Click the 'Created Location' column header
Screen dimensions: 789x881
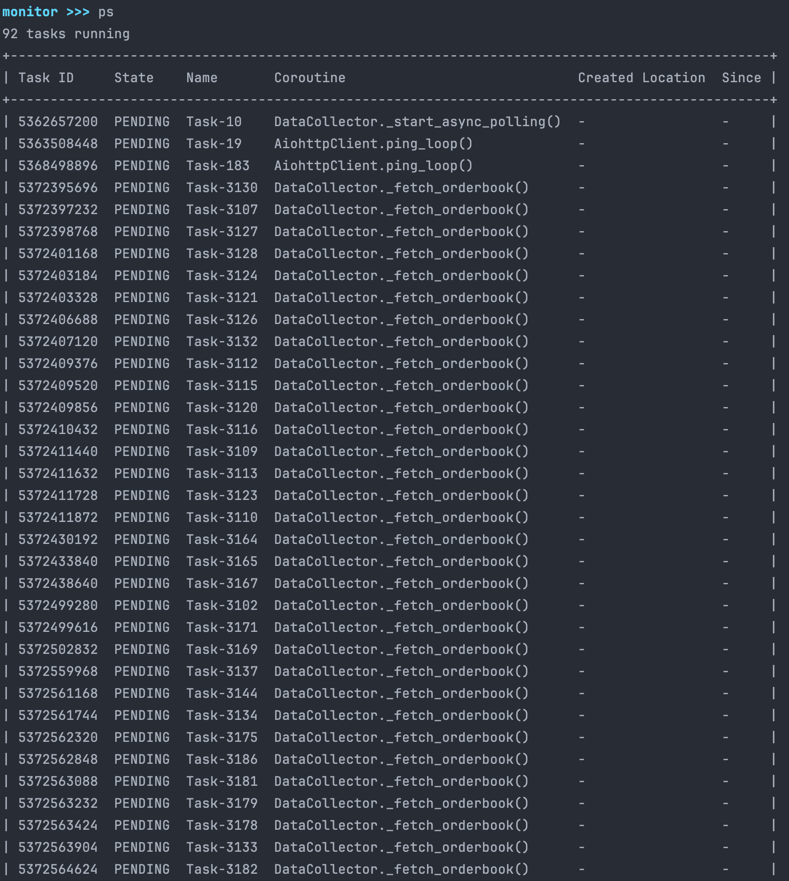(x=641, y=78)
